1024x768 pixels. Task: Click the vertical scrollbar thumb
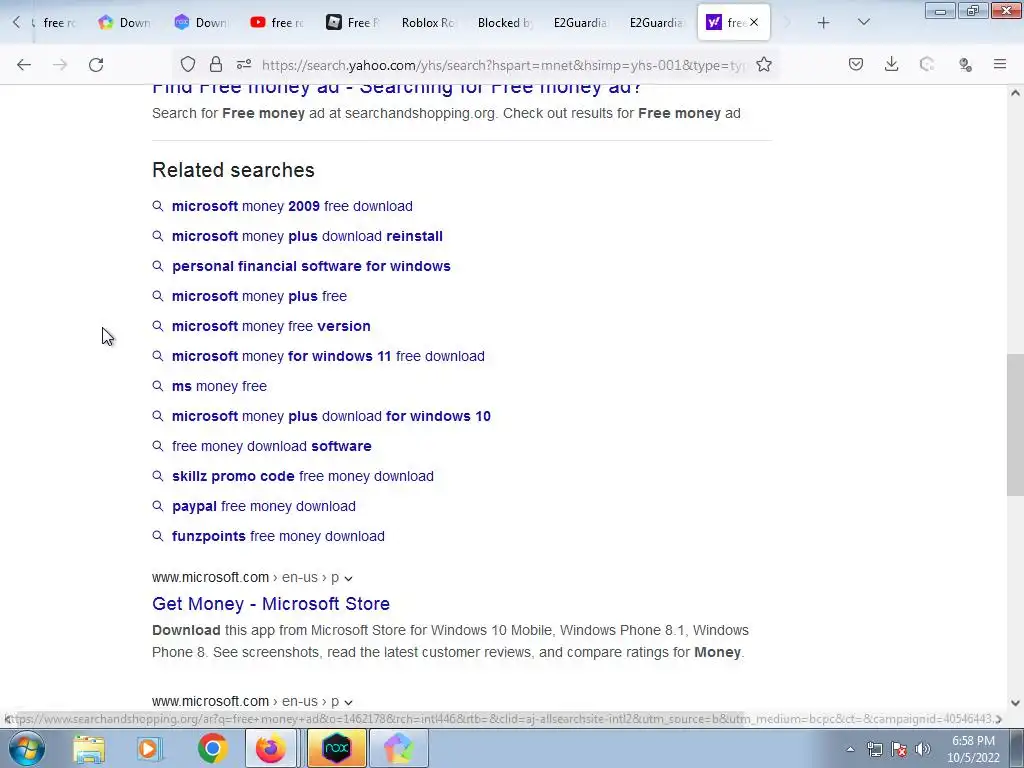[x=1015, y=425]
